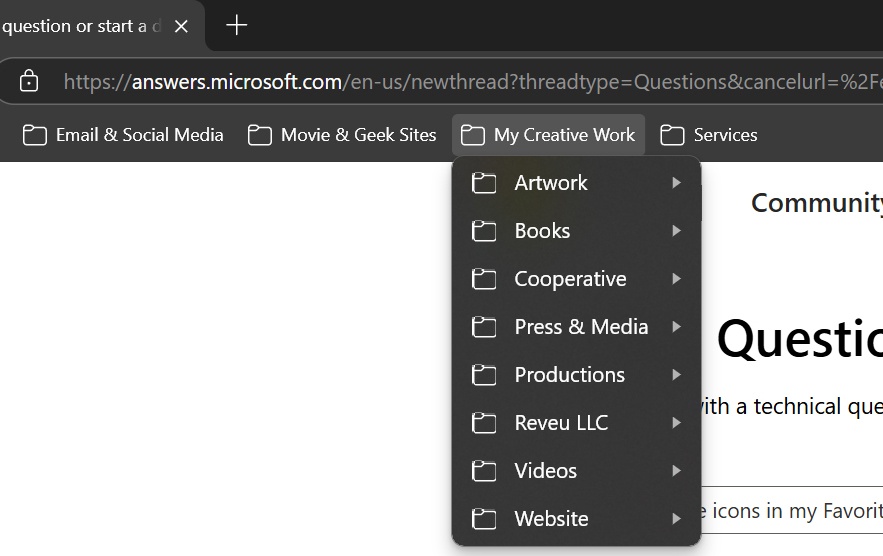Open the Reveu LLC subfolder
Image resolution: width=883 pixels, height=556 pixels.
tap(576, 422)
